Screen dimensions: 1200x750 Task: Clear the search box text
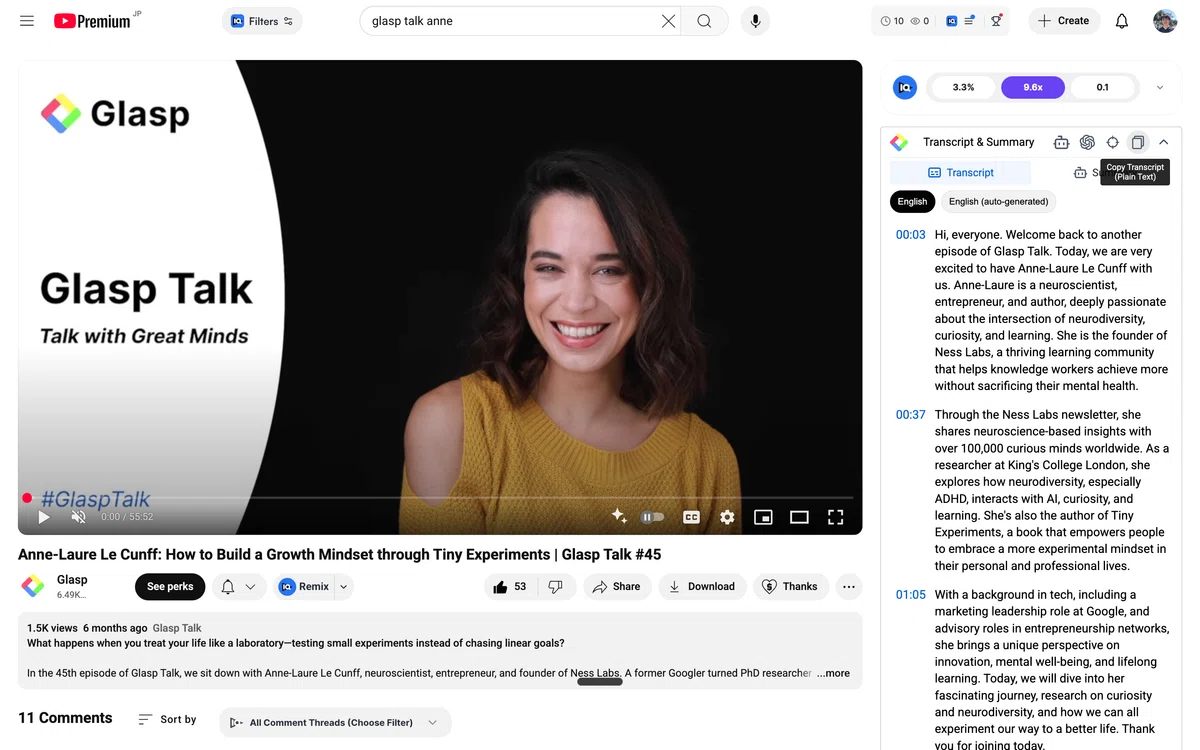(x=669, y=21)
